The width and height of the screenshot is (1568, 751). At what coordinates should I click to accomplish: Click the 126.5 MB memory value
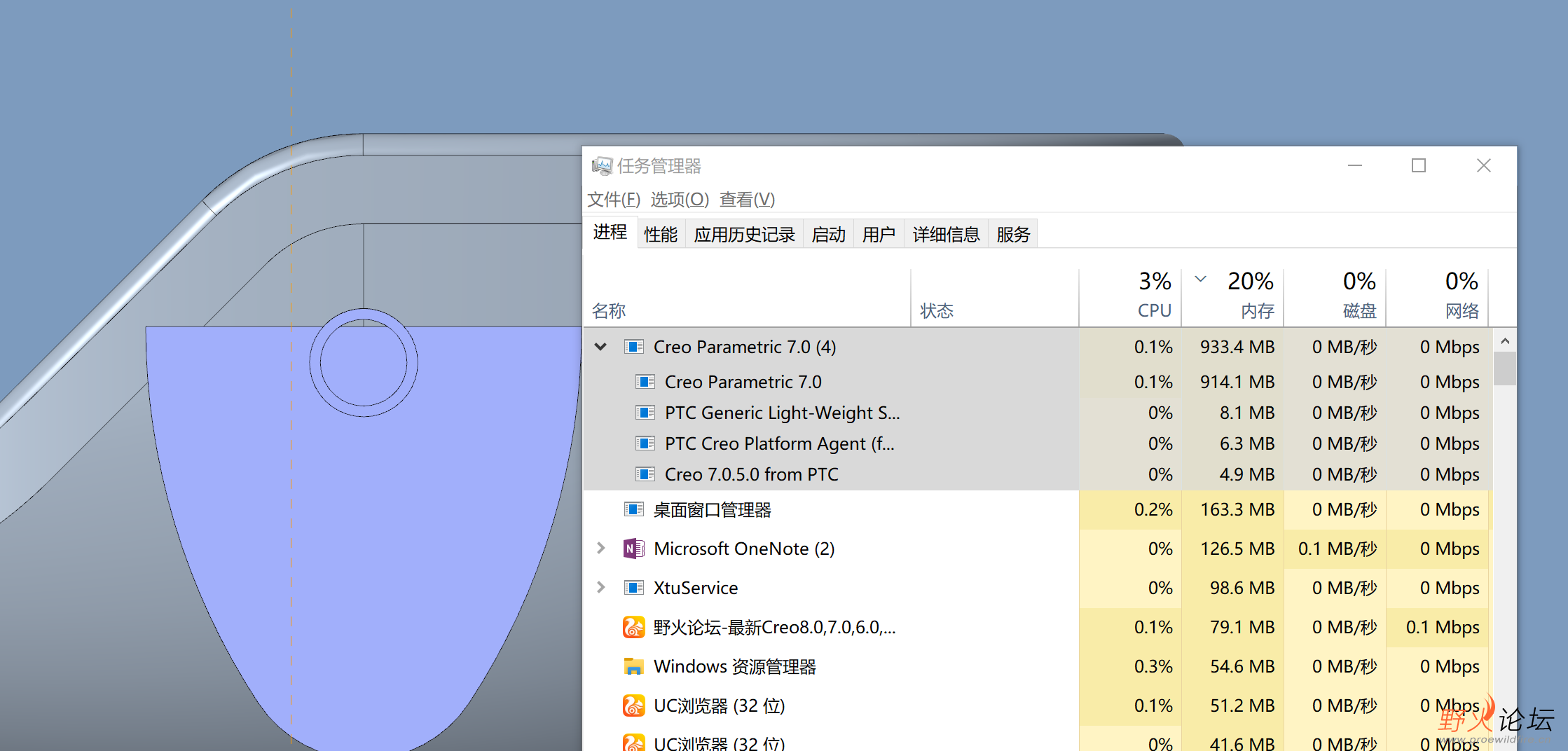(x=1237, y=549)
